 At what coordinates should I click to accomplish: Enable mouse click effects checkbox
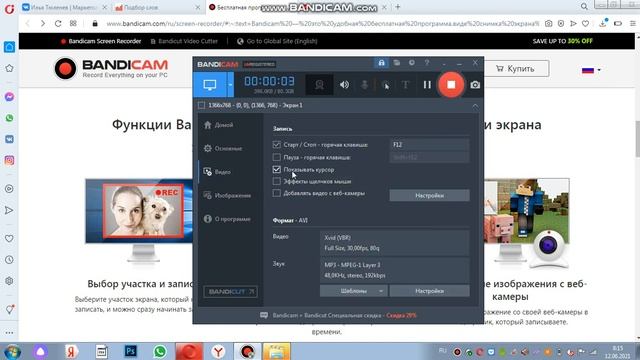pos(277,181)
